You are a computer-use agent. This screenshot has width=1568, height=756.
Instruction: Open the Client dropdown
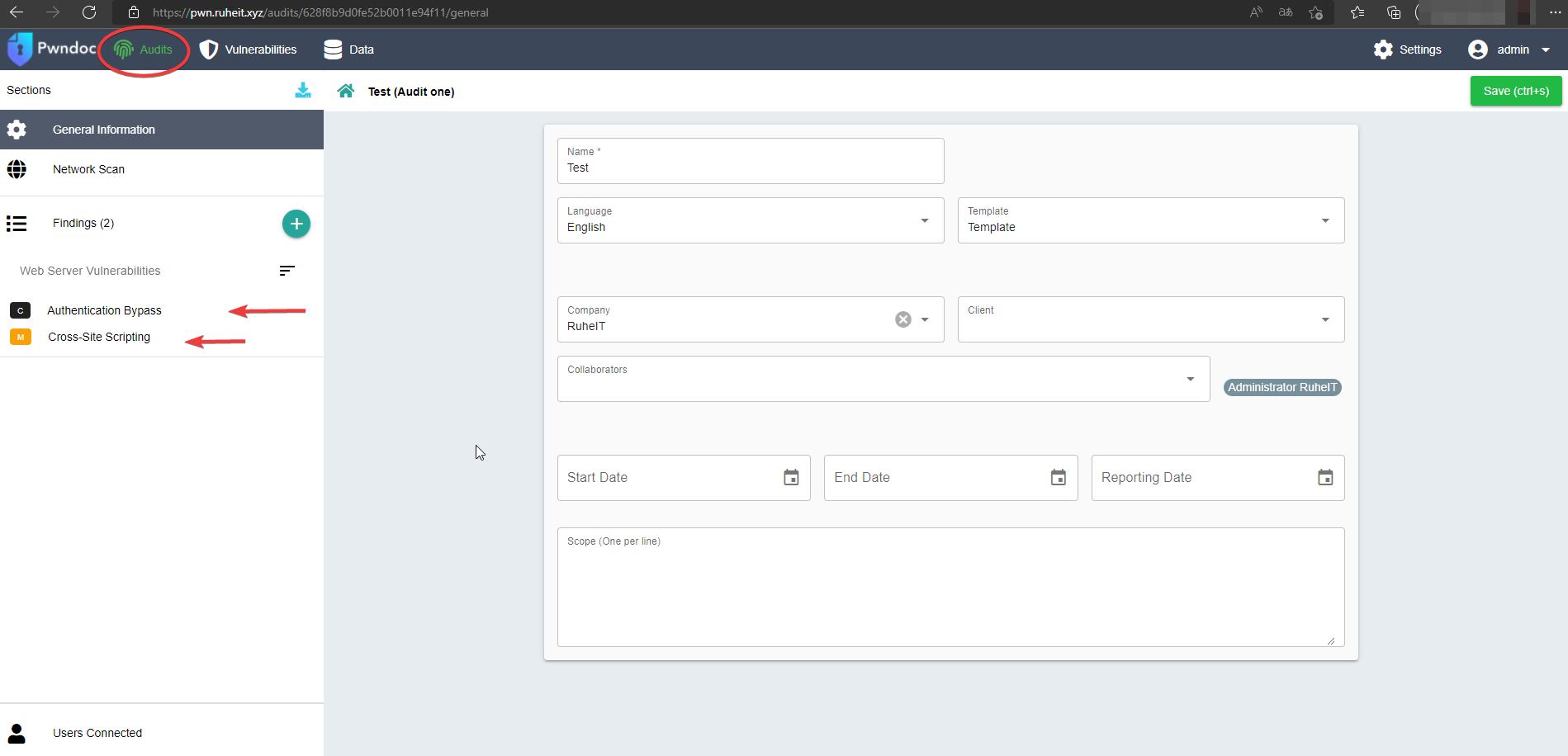(x=1325, y=319)
